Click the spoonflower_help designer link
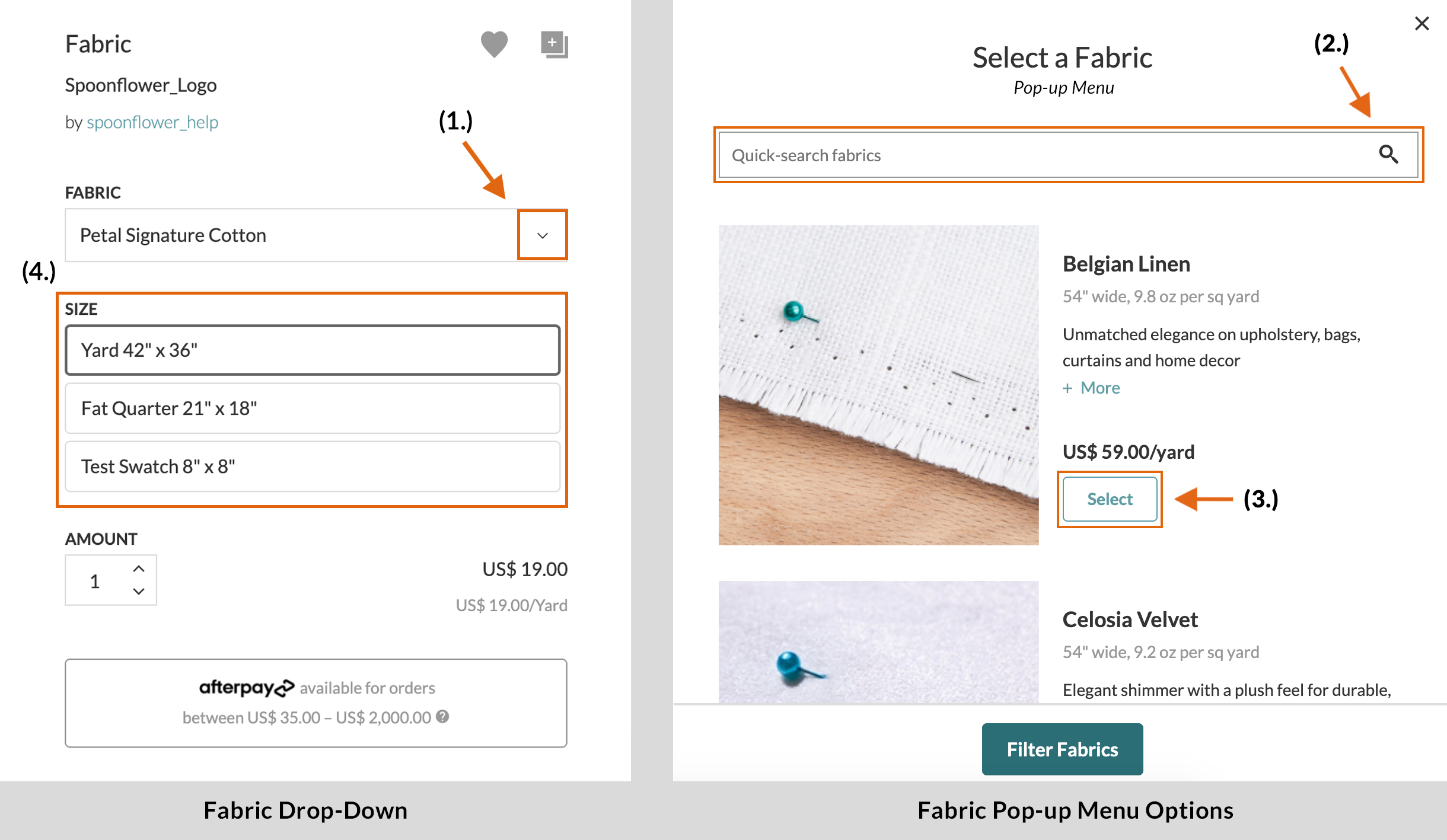The height and width of the screenshot is (840, 1447). coord(152,121)
